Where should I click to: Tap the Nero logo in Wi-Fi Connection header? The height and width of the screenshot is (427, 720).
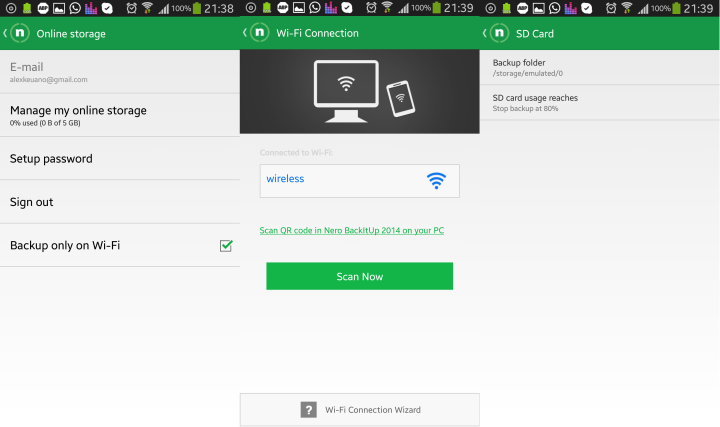pos(259,33)
